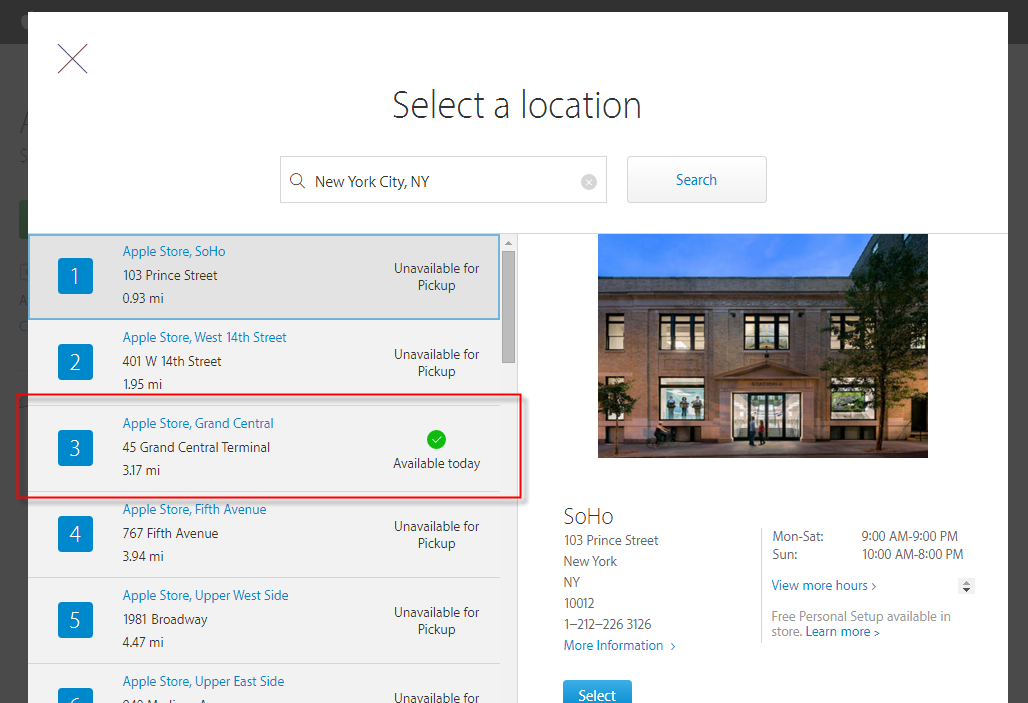
Task: Open Personal Setup Learn more link
Action: [842, 632]
